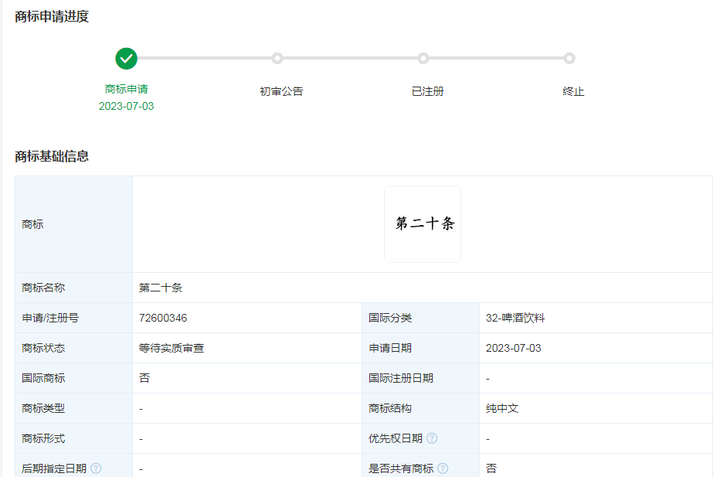Click the 是否共有商标 value 否
720x477 pixels.
tap(491, 468)
